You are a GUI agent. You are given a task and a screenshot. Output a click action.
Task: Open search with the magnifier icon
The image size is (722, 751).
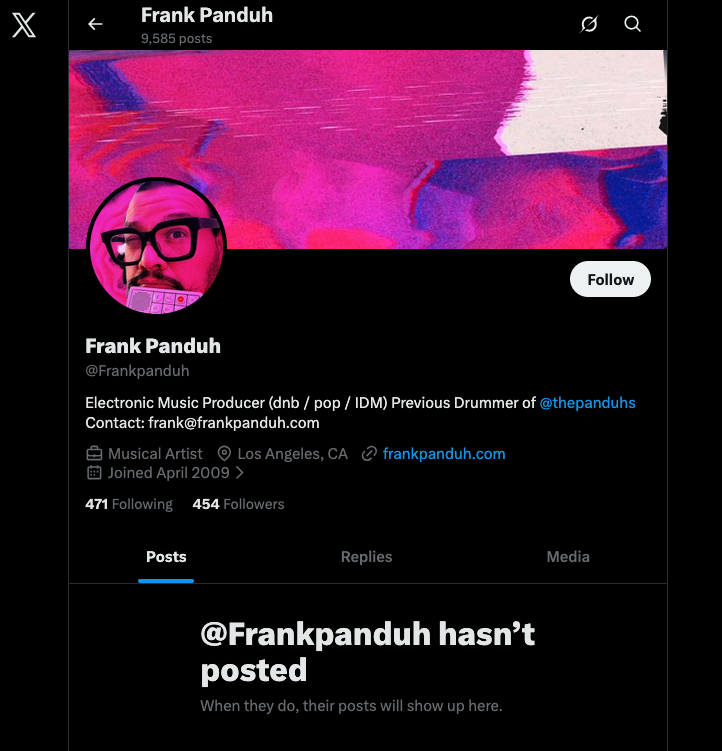pos(632,24)
